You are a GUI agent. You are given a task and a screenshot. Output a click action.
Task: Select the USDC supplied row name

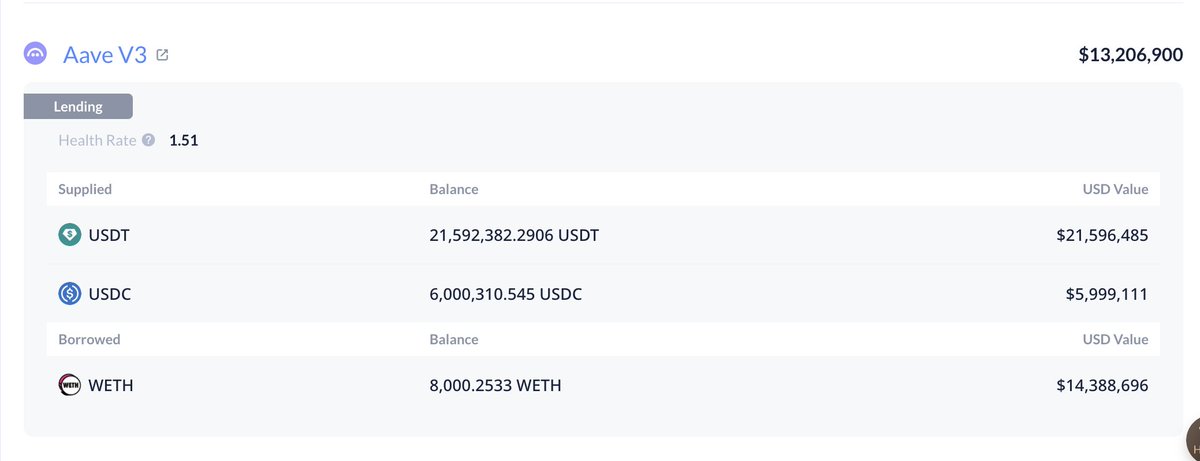tap(110, 295)
